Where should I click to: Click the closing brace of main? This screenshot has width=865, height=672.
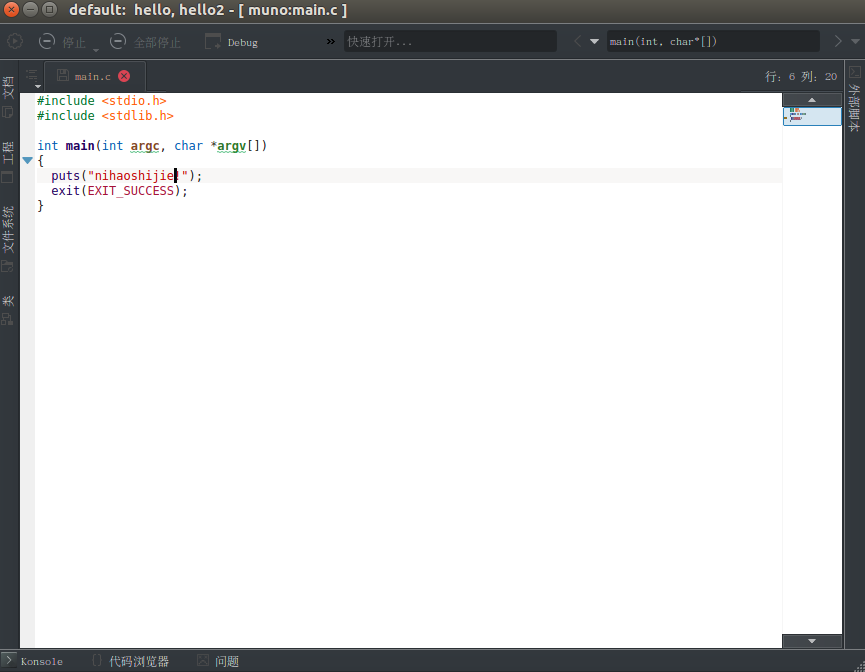pos(40,206)
